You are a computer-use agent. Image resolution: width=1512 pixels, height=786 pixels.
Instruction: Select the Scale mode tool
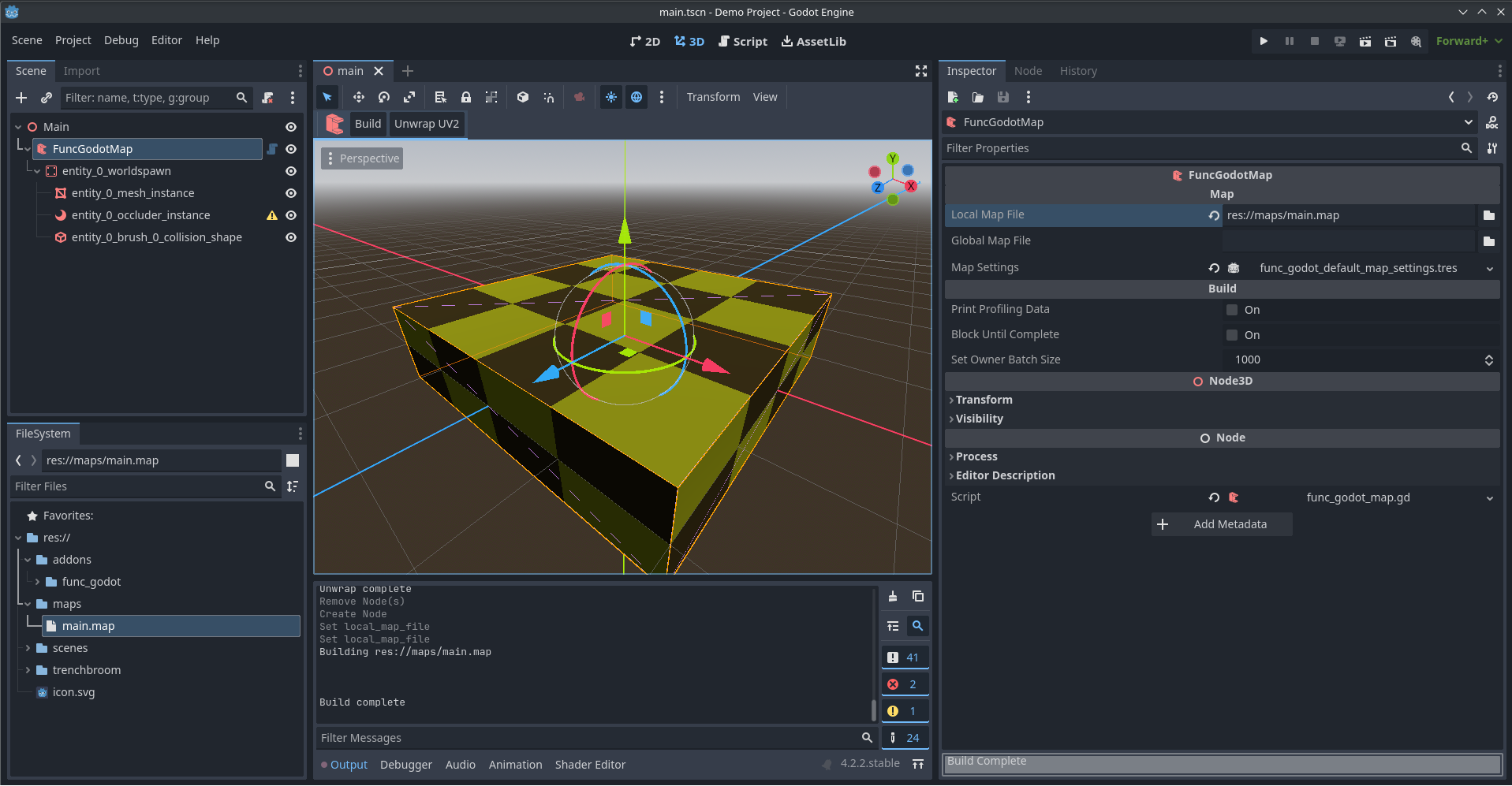click(x=409, y=97)
